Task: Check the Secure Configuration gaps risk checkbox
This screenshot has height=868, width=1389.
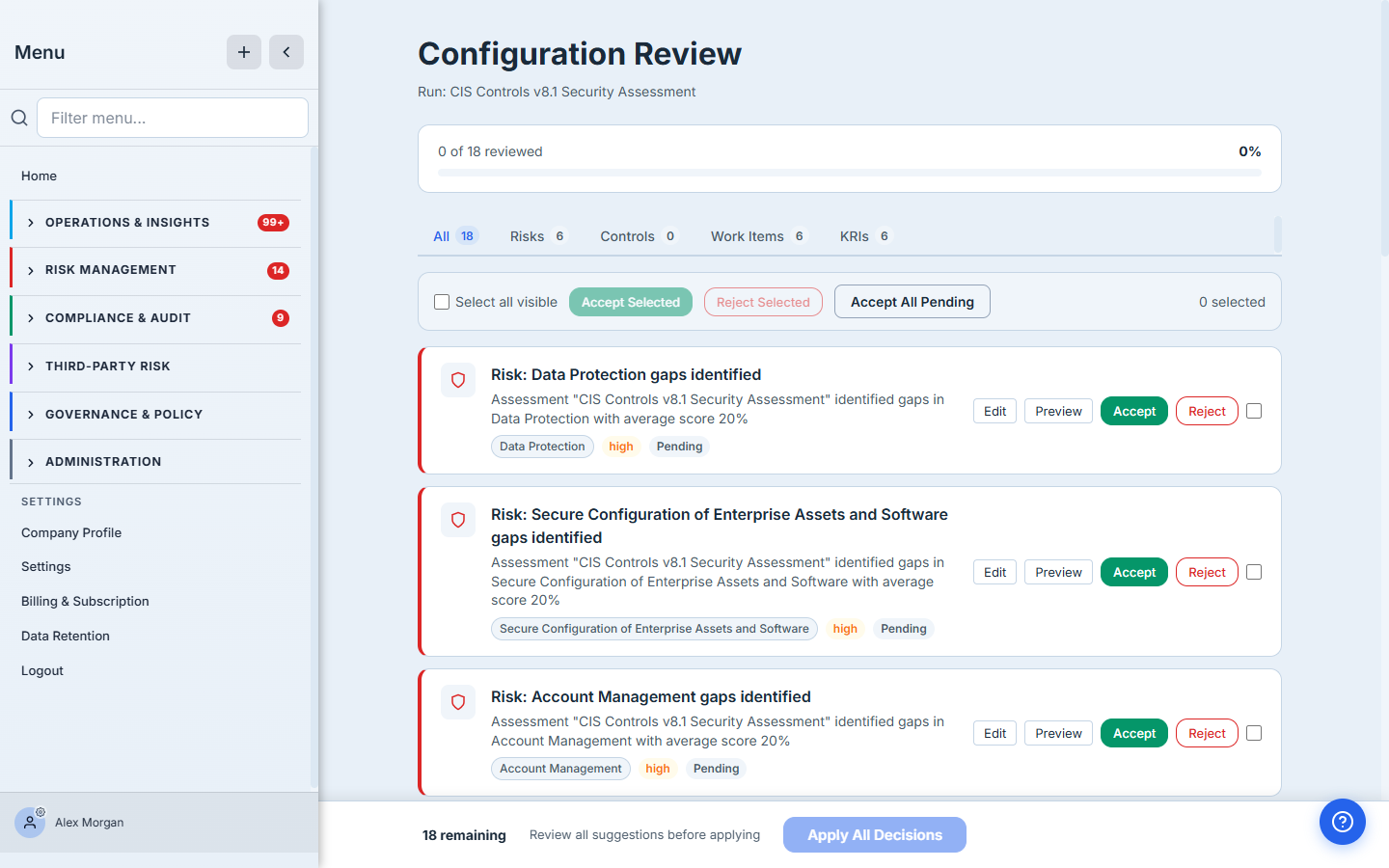Action: [x=1254, y=572]
